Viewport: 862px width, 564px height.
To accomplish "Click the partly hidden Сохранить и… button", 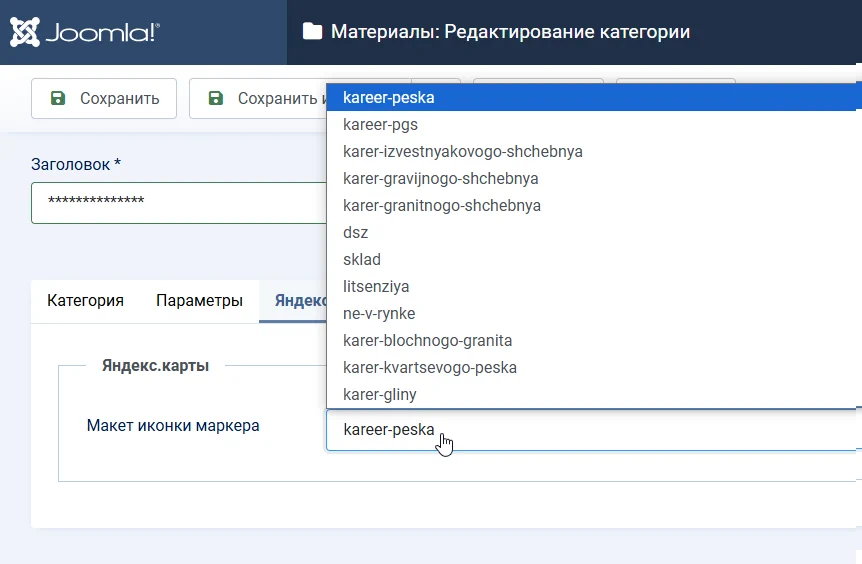I will (258, 98).
